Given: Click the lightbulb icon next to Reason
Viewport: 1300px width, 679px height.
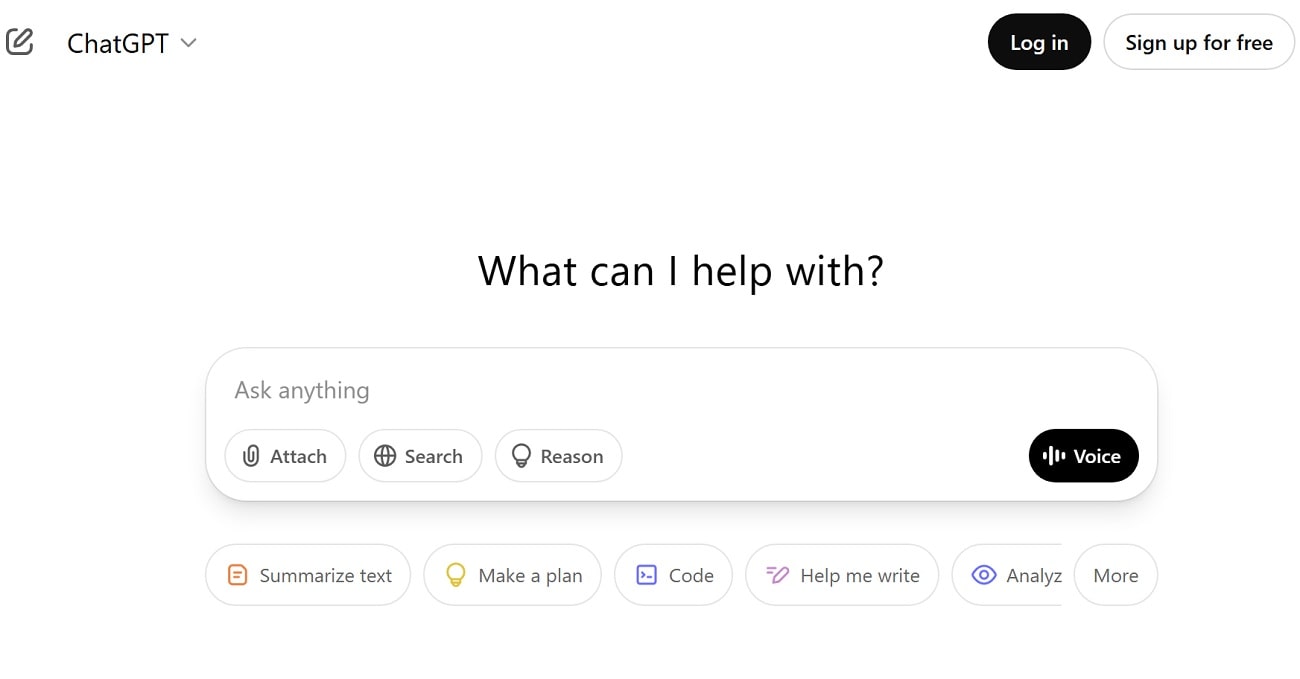Looking at the screenshot, I should (520, 456).
